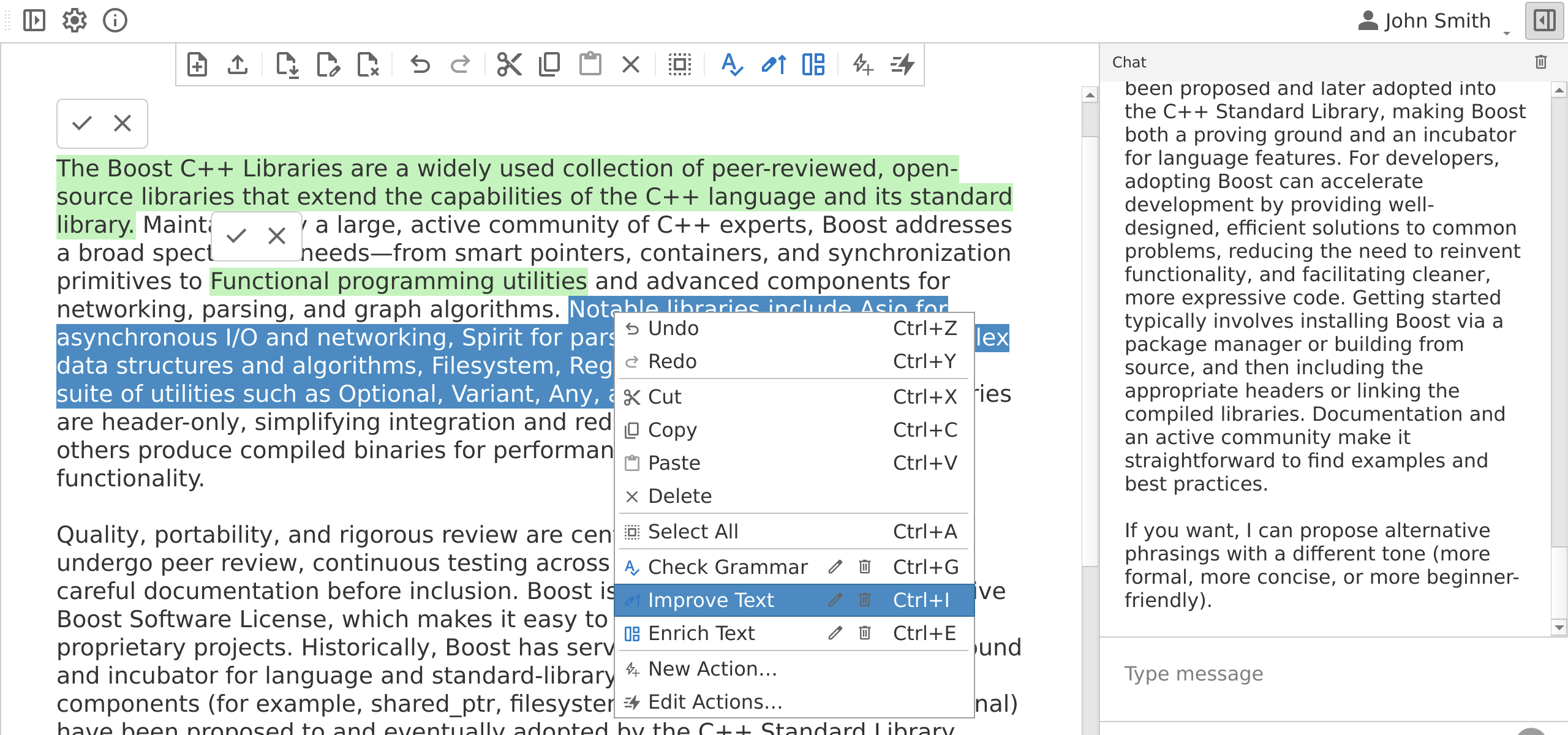Image resolution: width=1568 pixels, height=735 pixels.
Task: Click the upload/open file toolbar icon
Action: click(238, 64)
